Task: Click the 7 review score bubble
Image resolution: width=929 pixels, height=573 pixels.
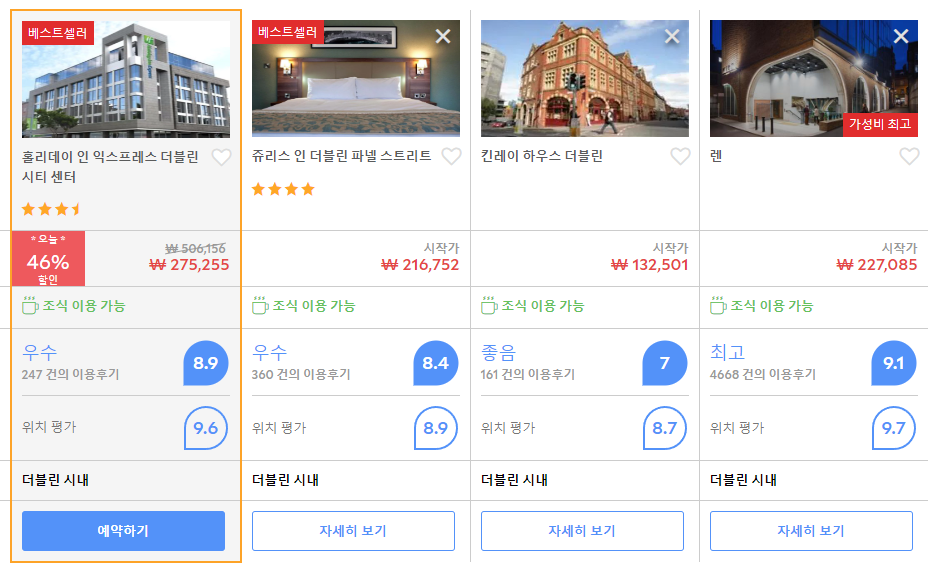Action: [x=665, y=363]
